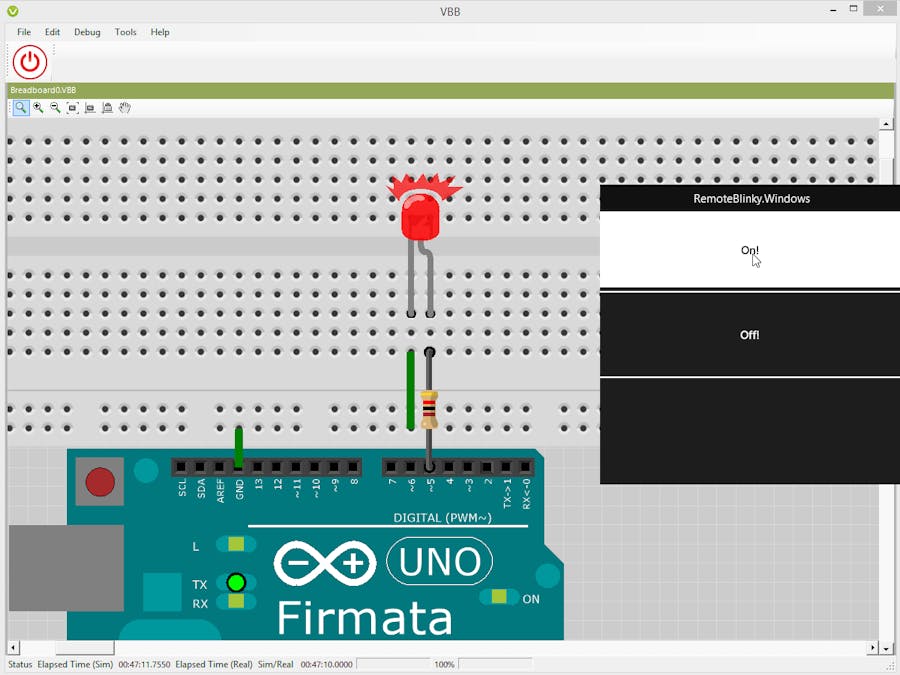Image resolution: width=900 pixels, height=675 pixels.
Task: Click the resistor component on the breadboard
Action: click(429, 409)
